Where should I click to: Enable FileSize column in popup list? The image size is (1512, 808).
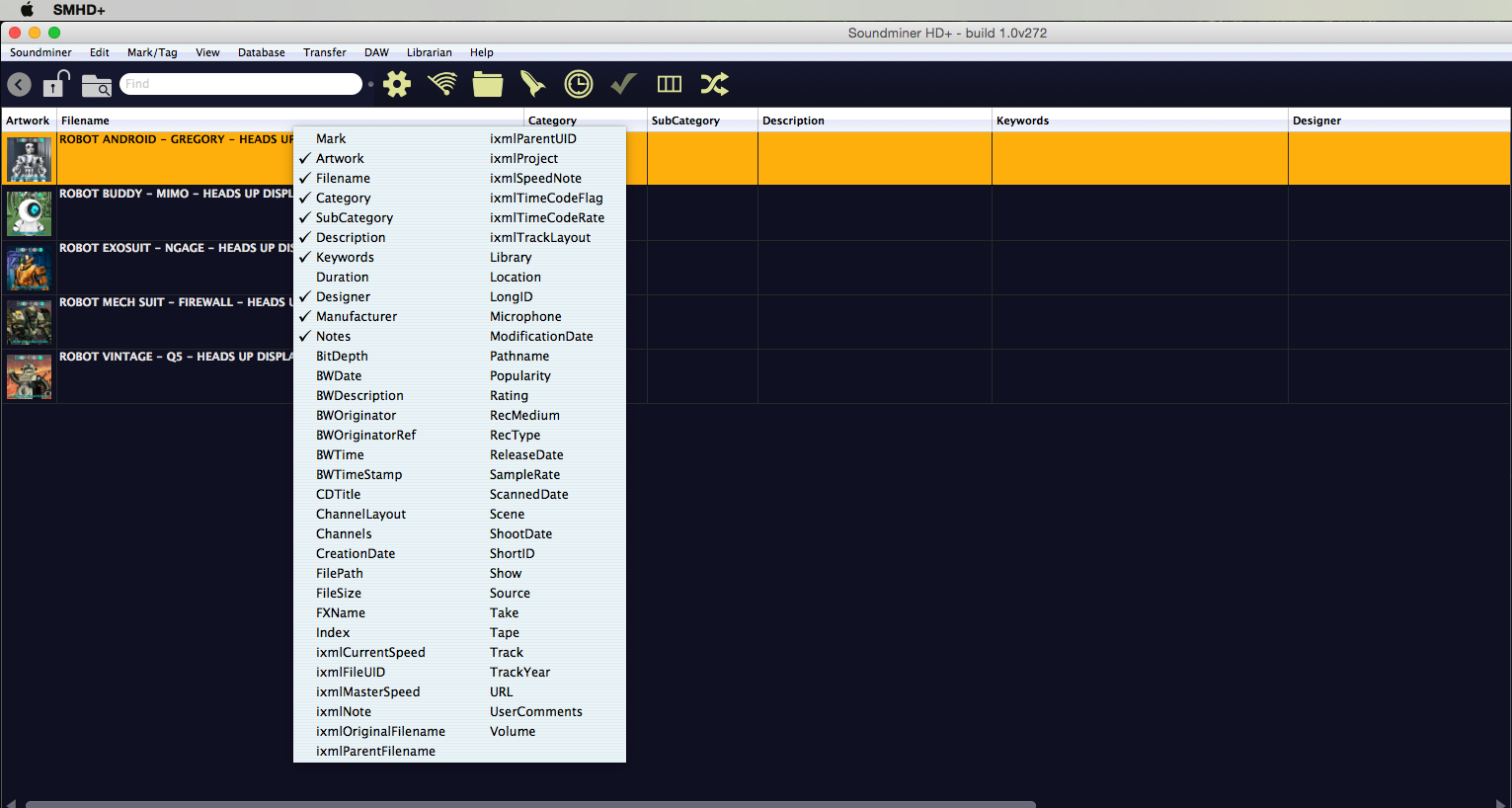click(339, 593)
